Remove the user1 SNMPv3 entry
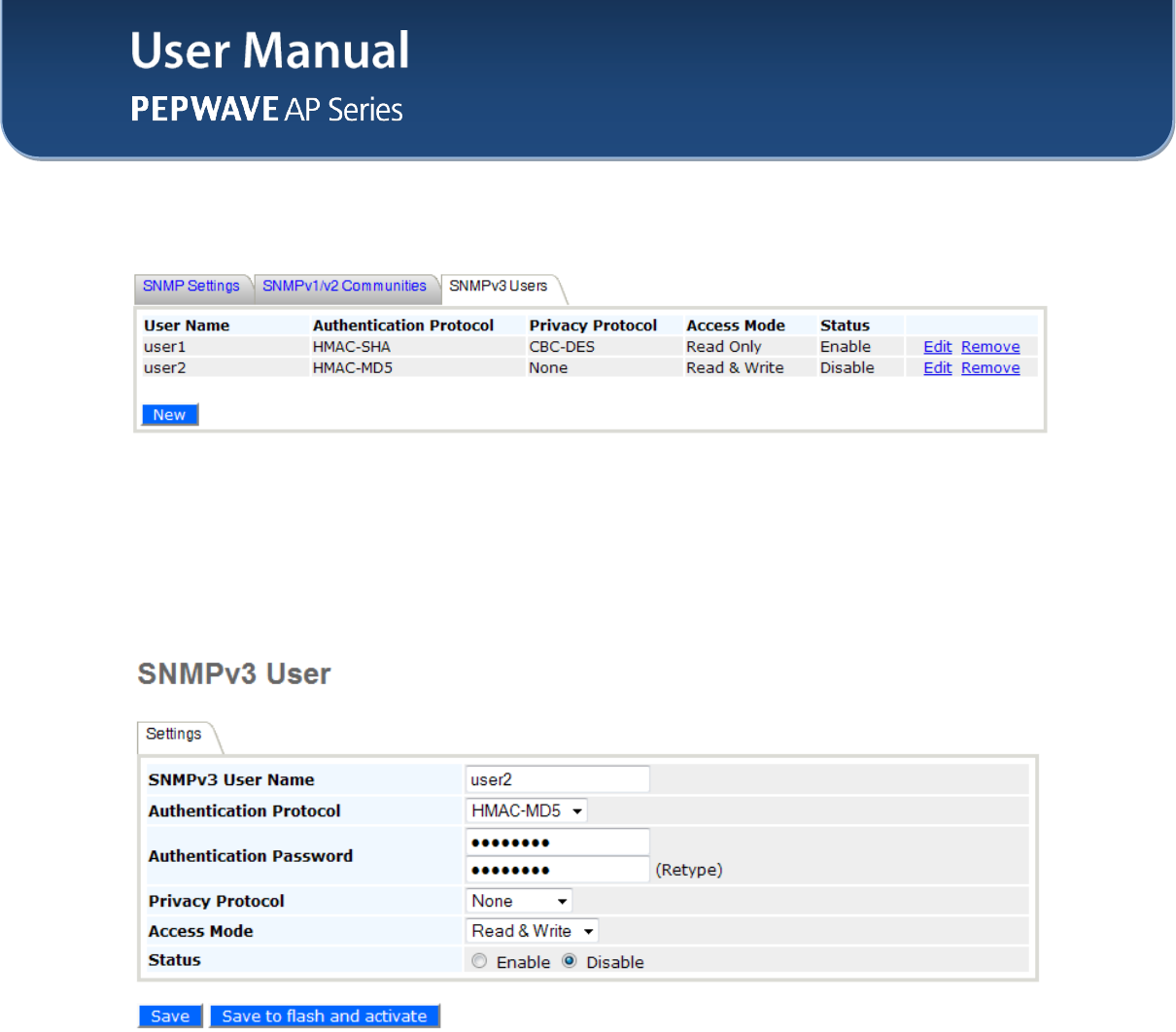1176x1032 pixels. [990, 347]
